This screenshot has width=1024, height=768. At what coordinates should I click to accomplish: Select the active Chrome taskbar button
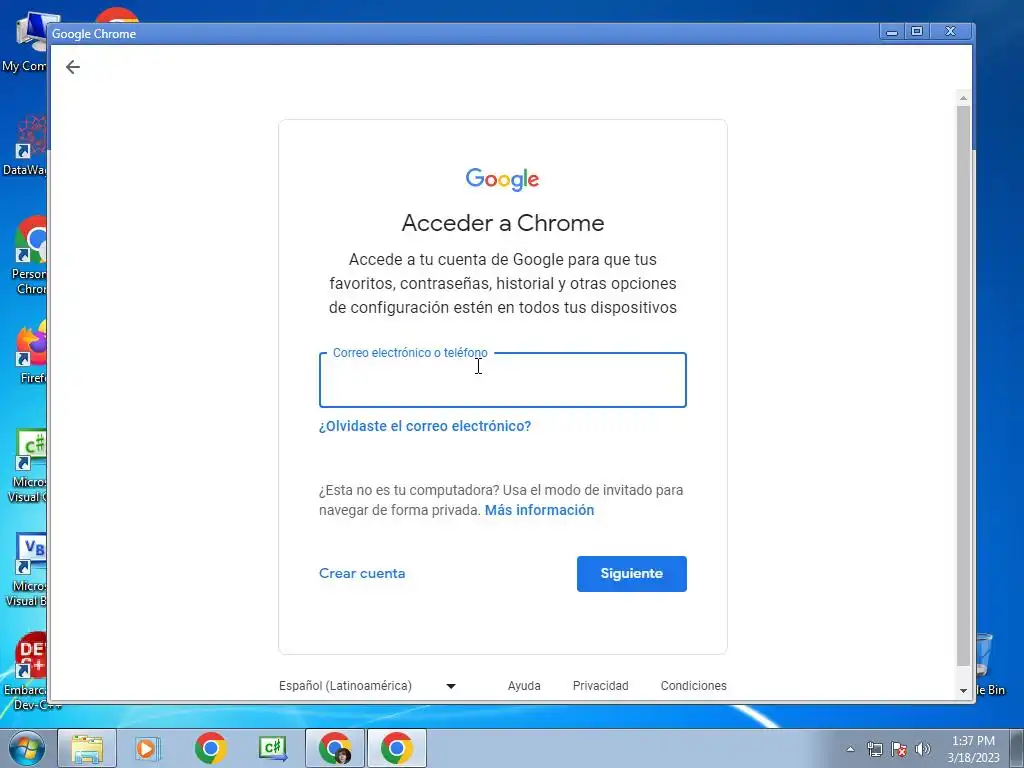(x=397, y=748)
